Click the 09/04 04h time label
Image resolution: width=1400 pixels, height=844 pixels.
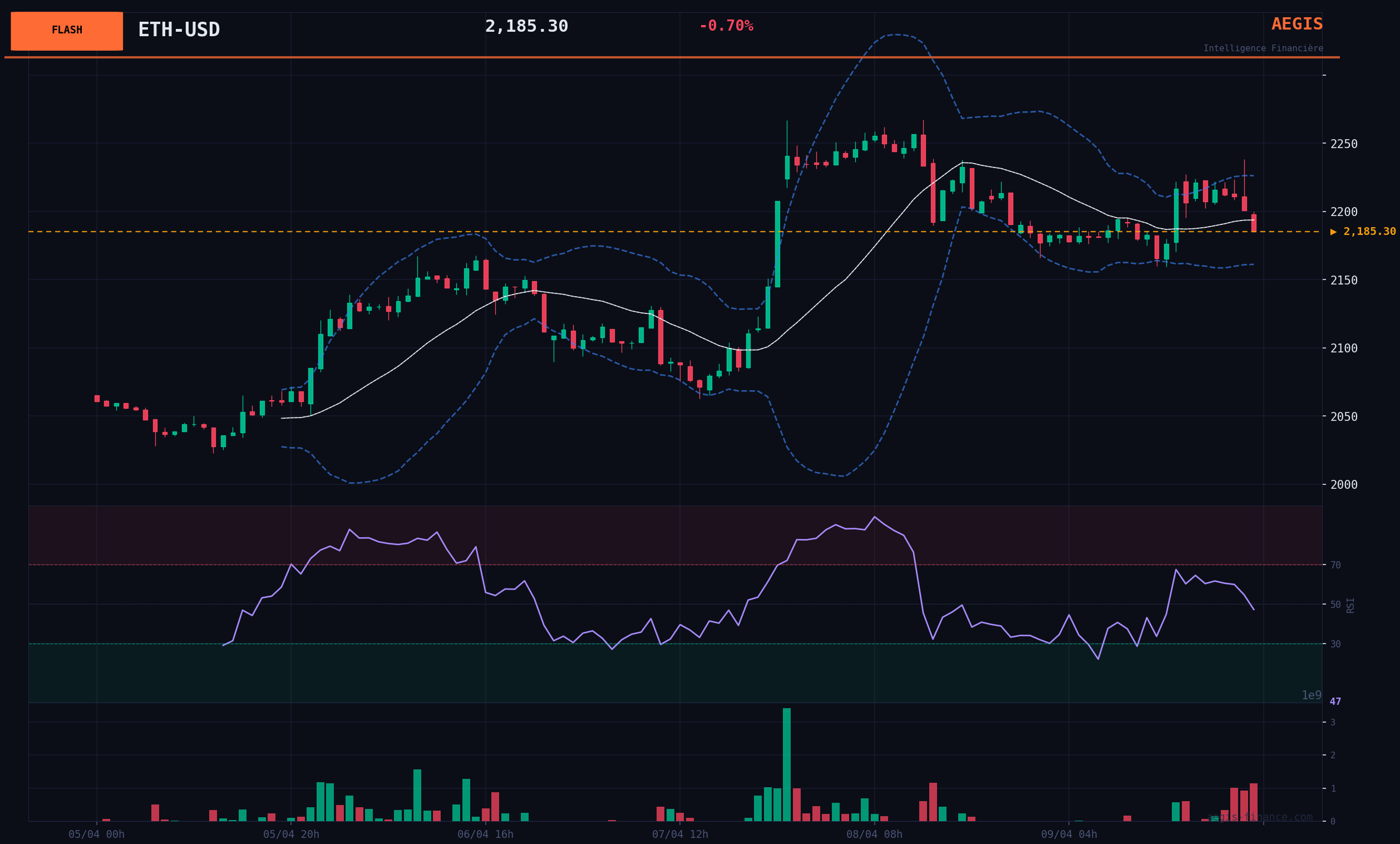pyautogui.click(x=1069, y=835)
